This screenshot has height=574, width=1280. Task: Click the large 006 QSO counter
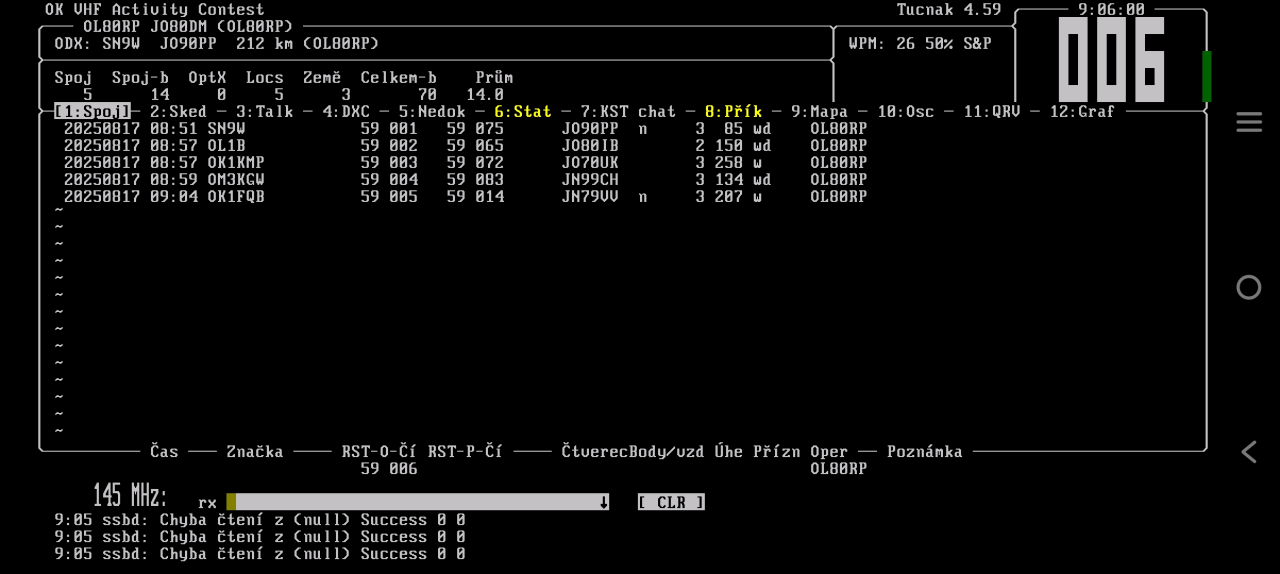coord(1111,60)
